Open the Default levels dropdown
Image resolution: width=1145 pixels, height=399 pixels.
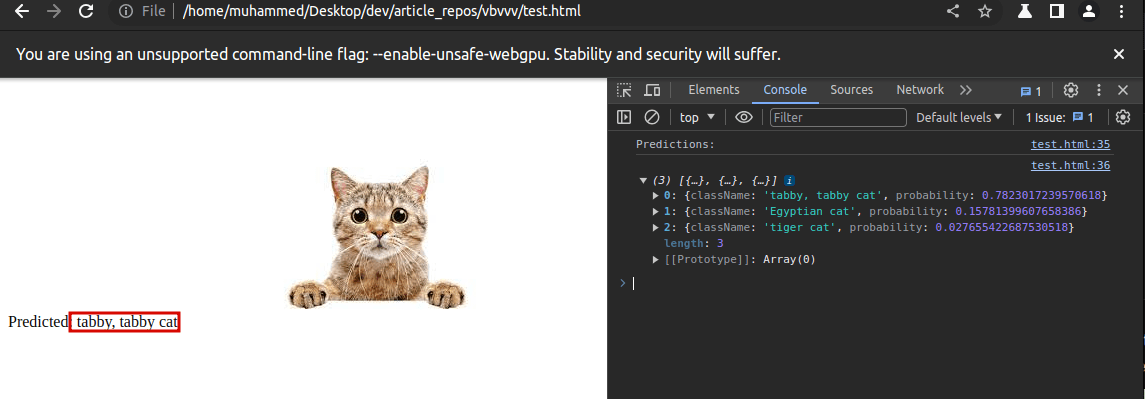pyautogui.click(x=960, y=117)
